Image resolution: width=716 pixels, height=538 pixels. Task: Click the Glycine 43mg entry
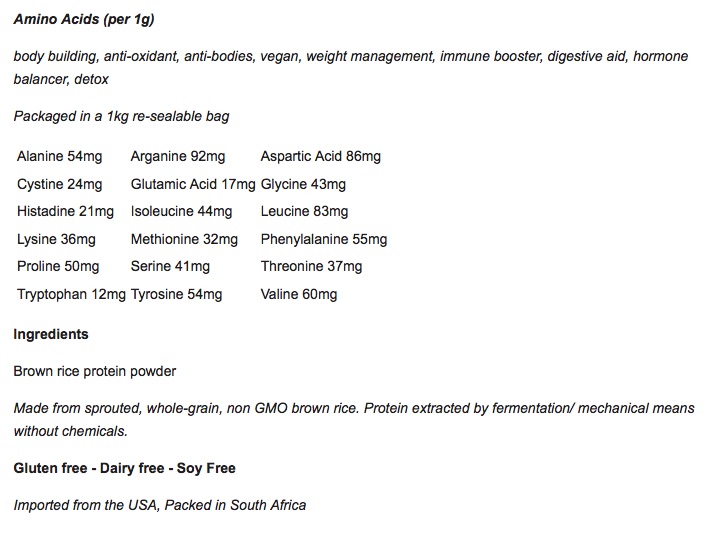tap(303, 184)
